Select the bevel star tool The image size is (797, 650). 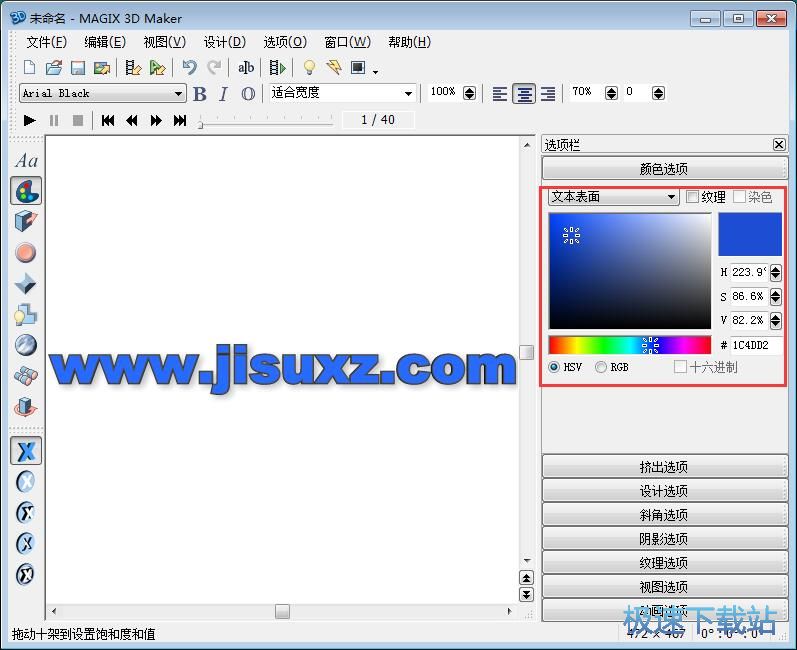point(25,284)
